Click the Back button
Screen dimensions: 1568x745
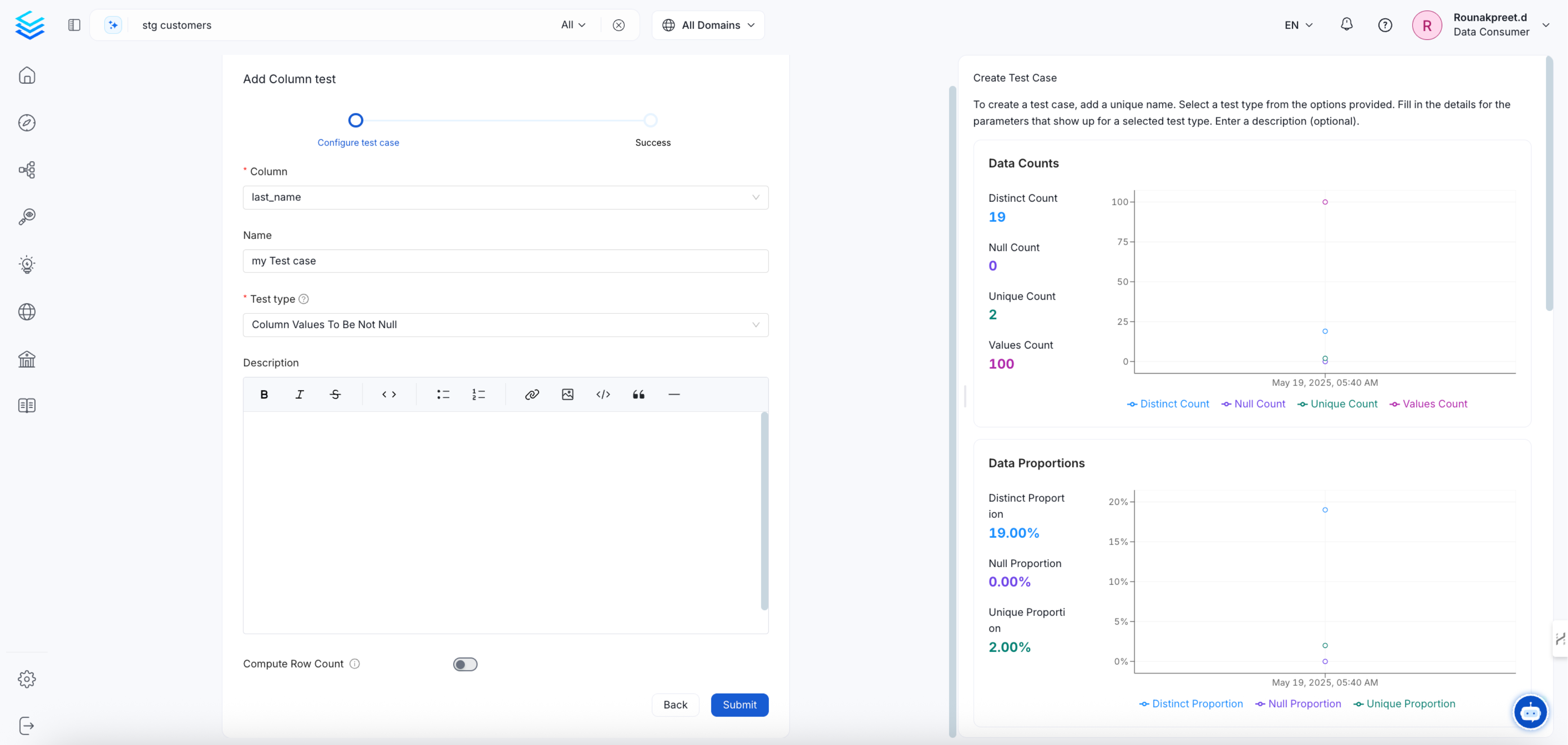click(x=675, y=705)
